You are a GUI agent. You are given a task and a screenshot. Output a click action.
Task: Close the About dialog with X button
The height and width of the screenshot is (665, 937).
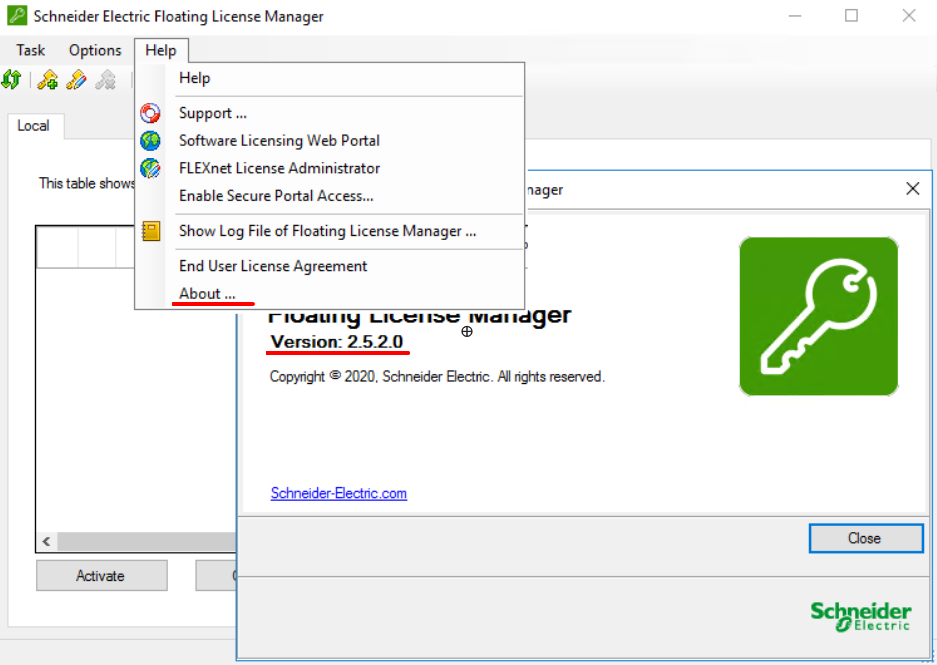(912, 189)
